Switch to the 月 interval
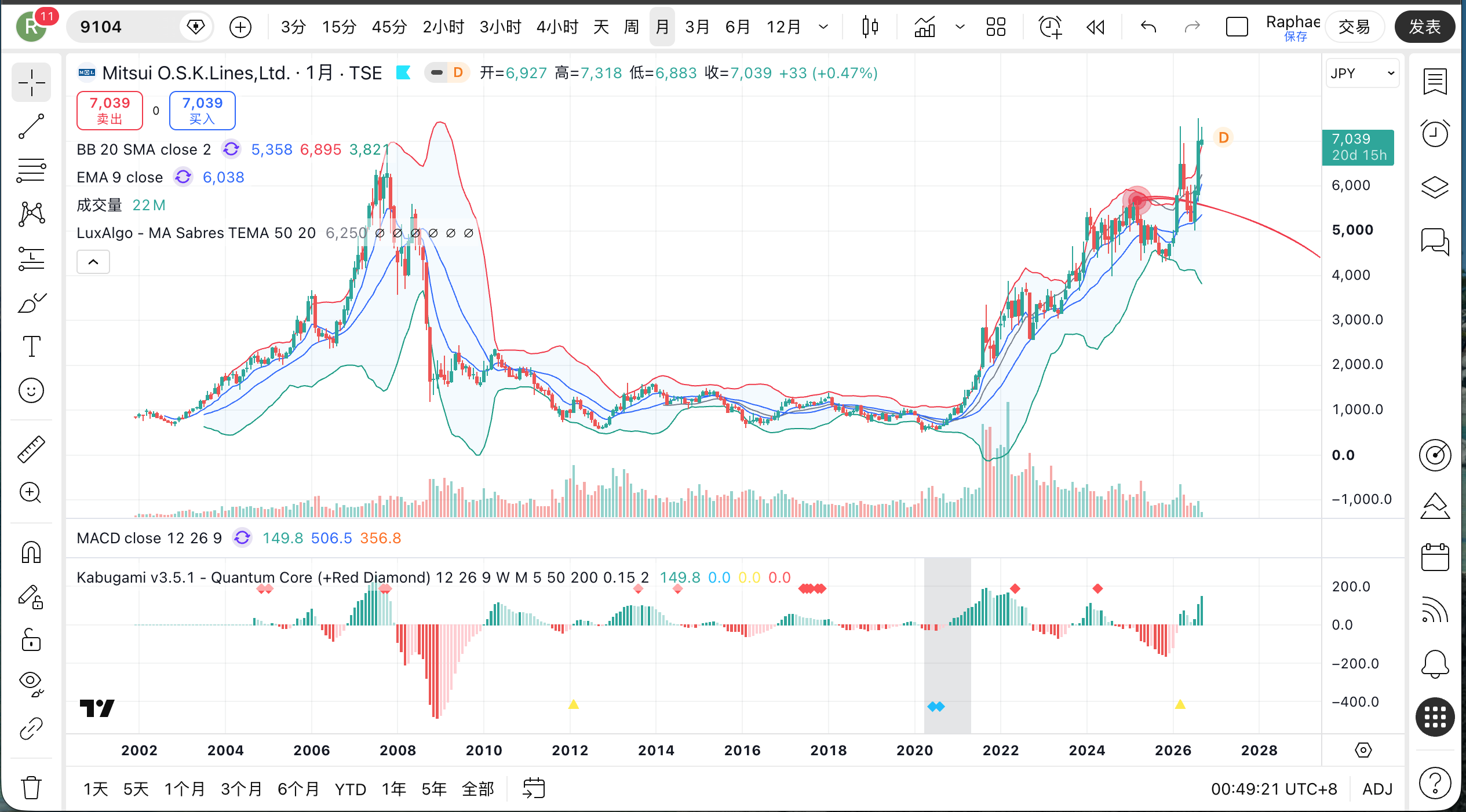Viewport: 1466px width, 812px height. click(x=662, y=27)
